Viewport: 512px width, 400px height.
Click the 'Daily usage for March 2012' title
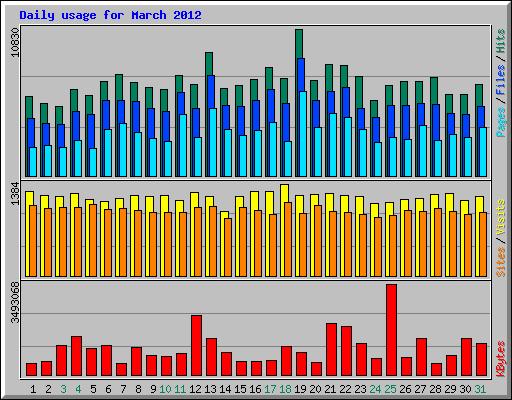pyautogui.click(x=110, y=15)
